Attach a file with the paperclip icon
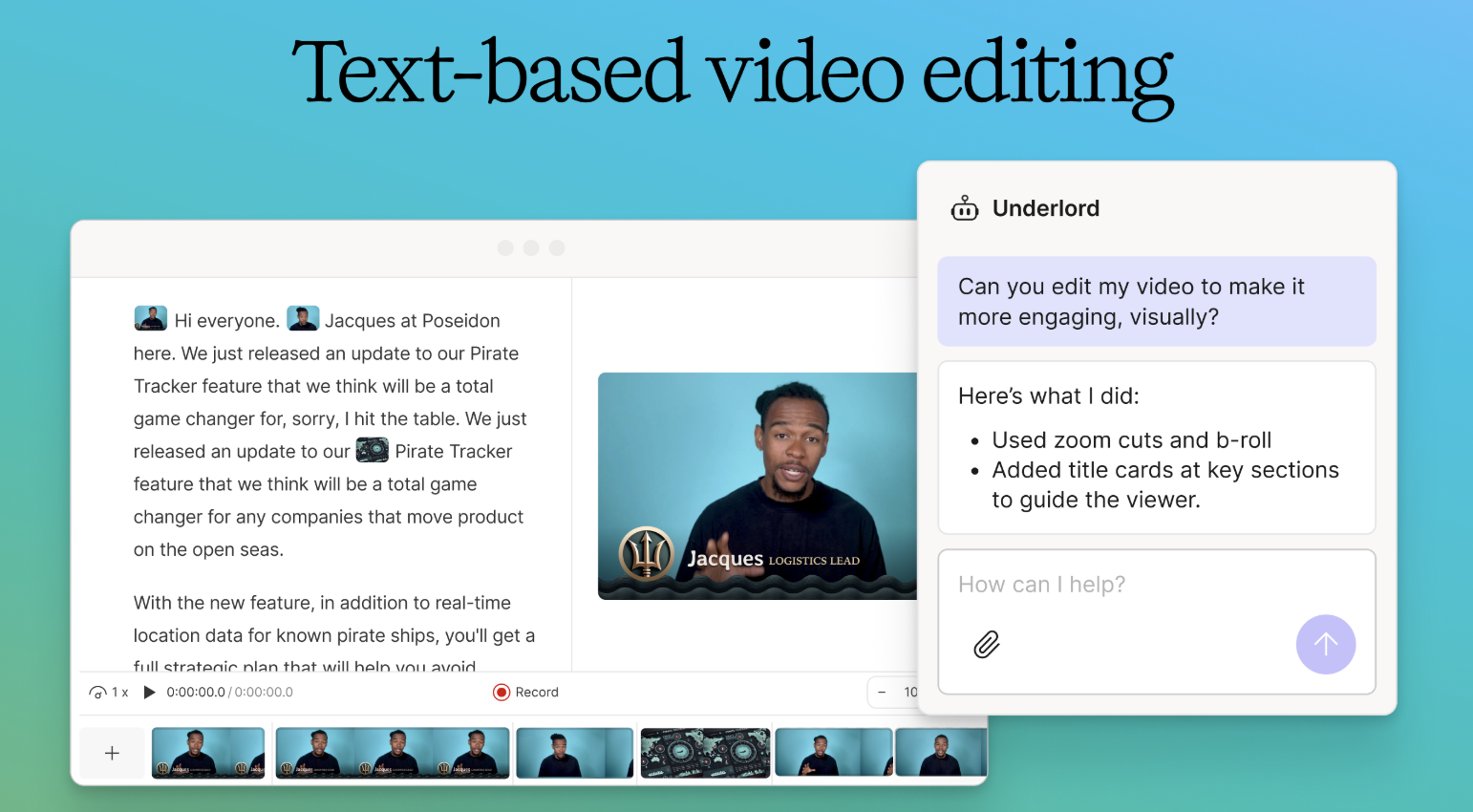Image resolution: width=1473 pixels, height=812 pixels. point(986,645)
